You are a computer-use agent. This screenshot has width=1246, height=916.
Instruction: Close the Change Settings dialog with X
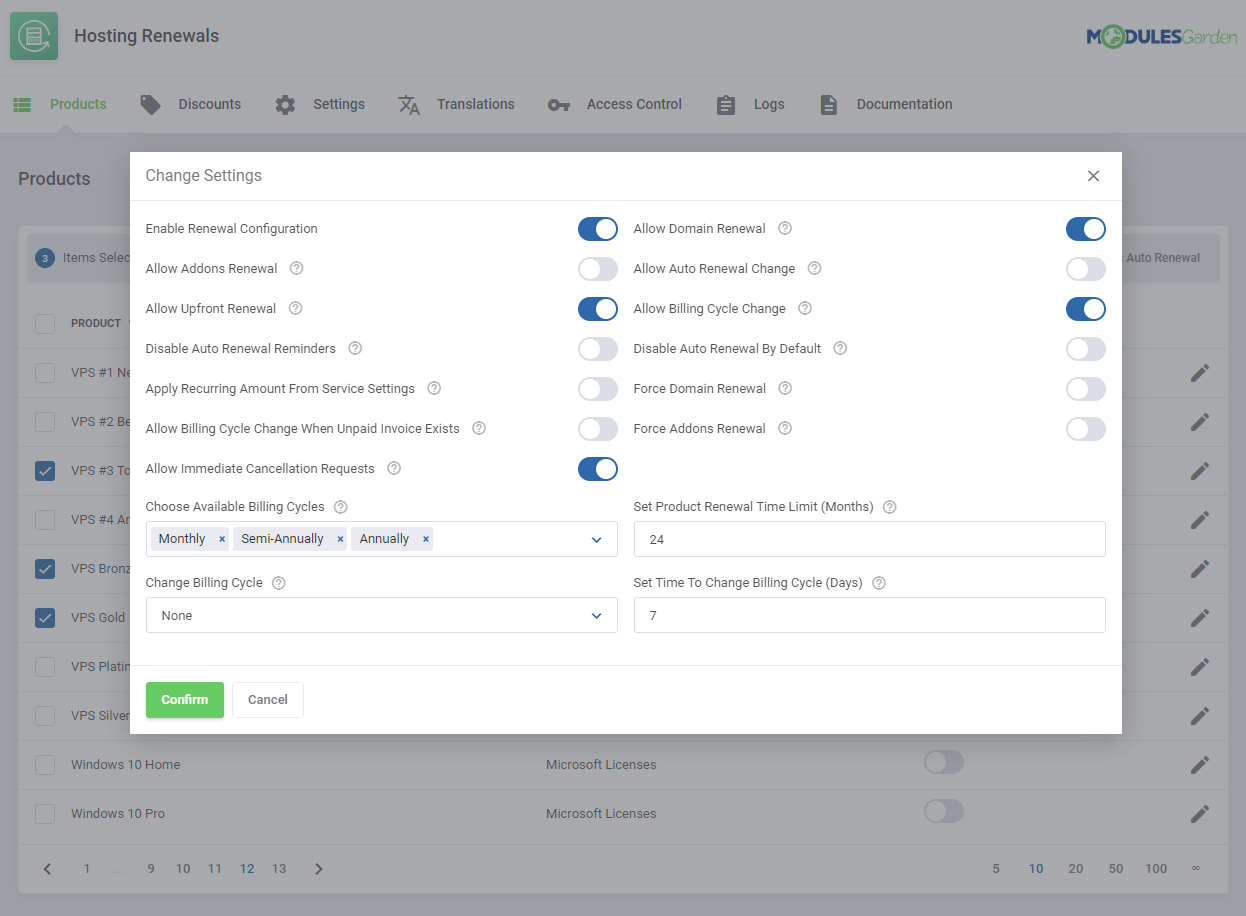click(x=1093, y=176)
